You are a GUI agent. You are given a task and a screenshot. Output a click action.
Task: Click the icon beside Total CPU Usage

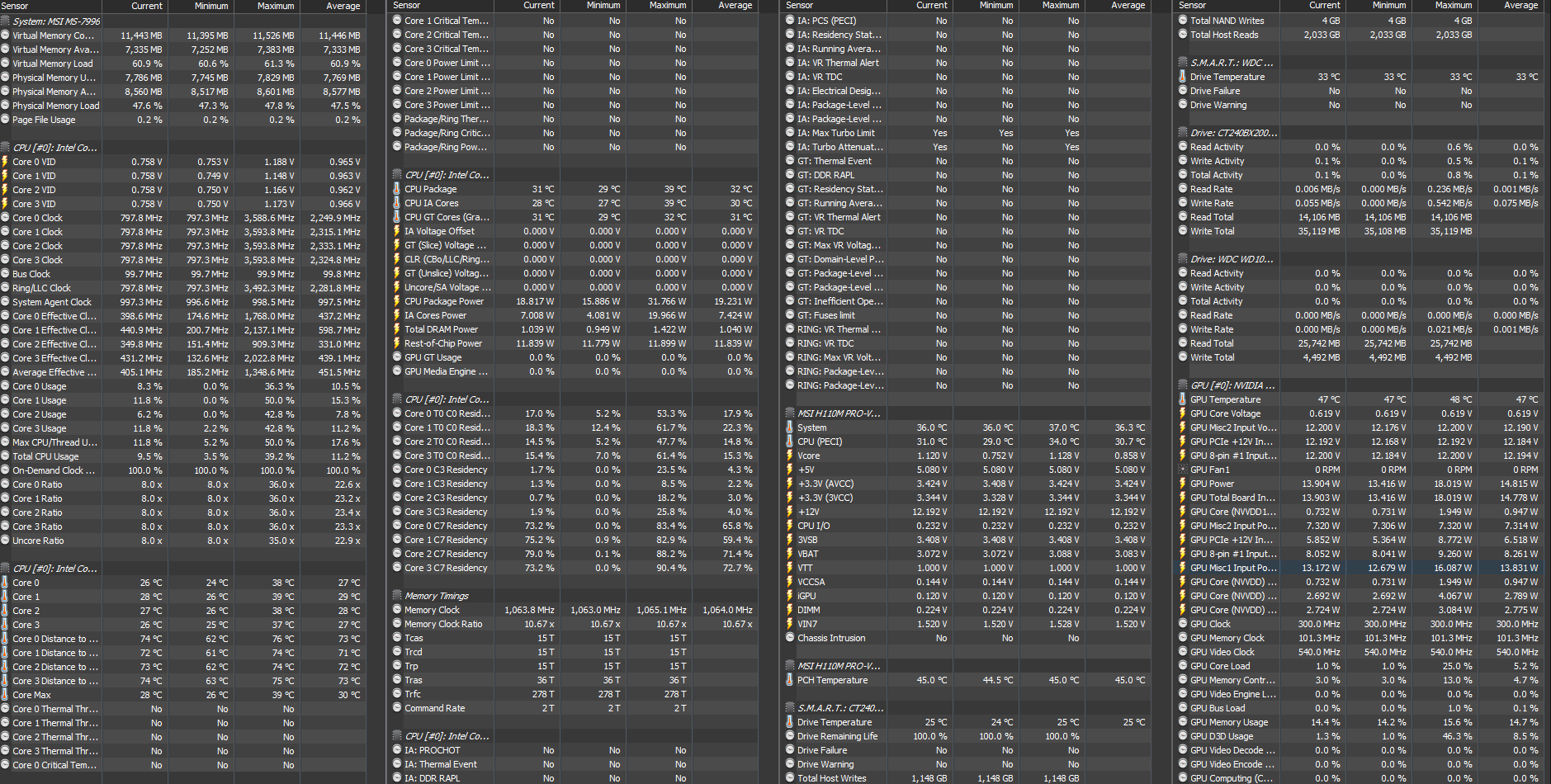point(5,456)
